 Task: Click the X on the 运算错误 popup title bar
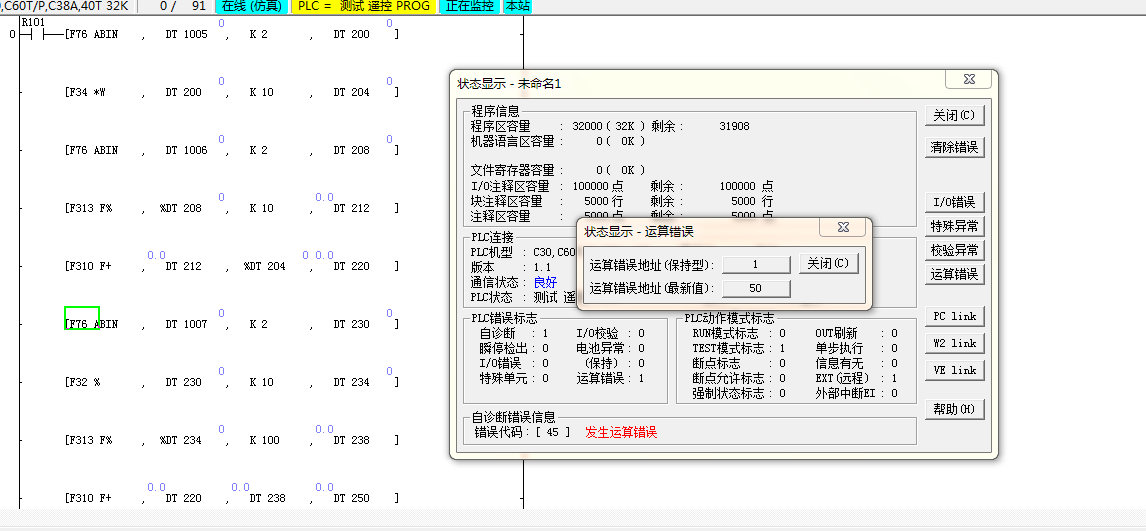click(x=843, y=228)
